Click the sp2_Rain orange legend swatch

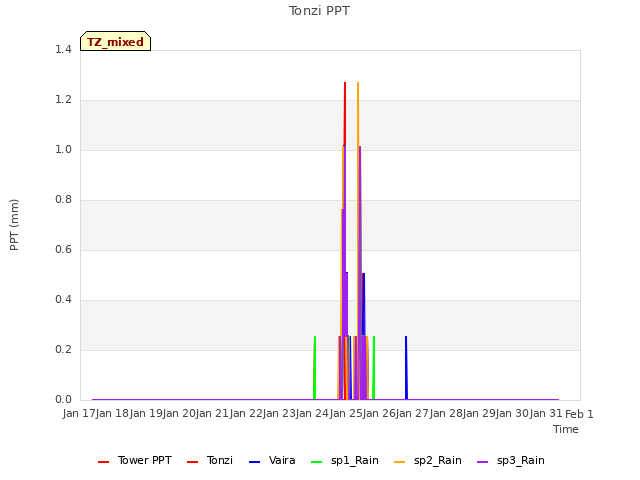pyautogui.click(x=400, y=462)
